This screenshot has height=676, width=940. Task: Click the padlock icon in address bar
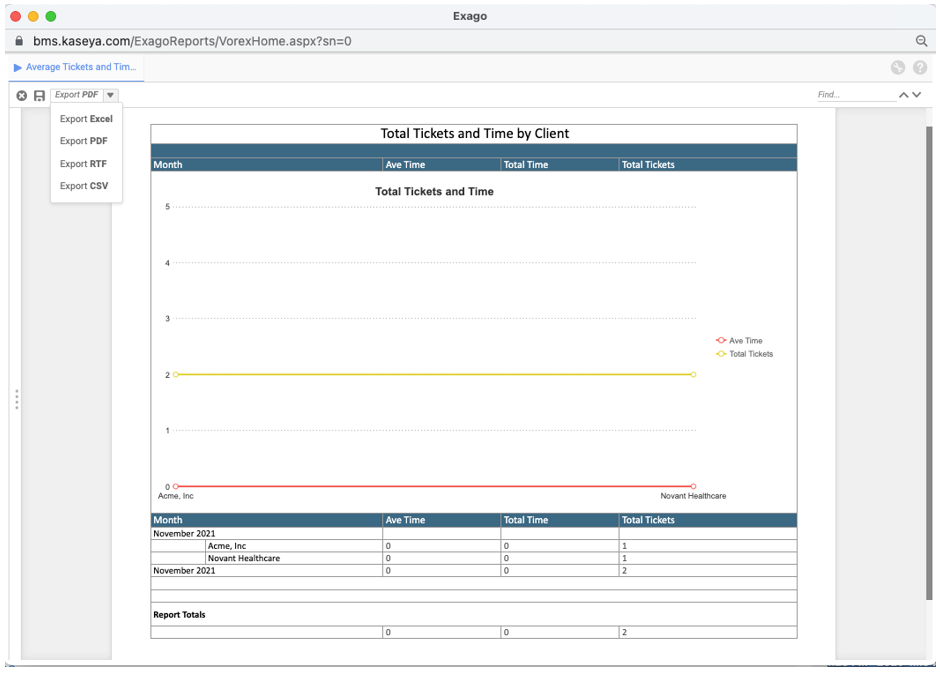18,41
